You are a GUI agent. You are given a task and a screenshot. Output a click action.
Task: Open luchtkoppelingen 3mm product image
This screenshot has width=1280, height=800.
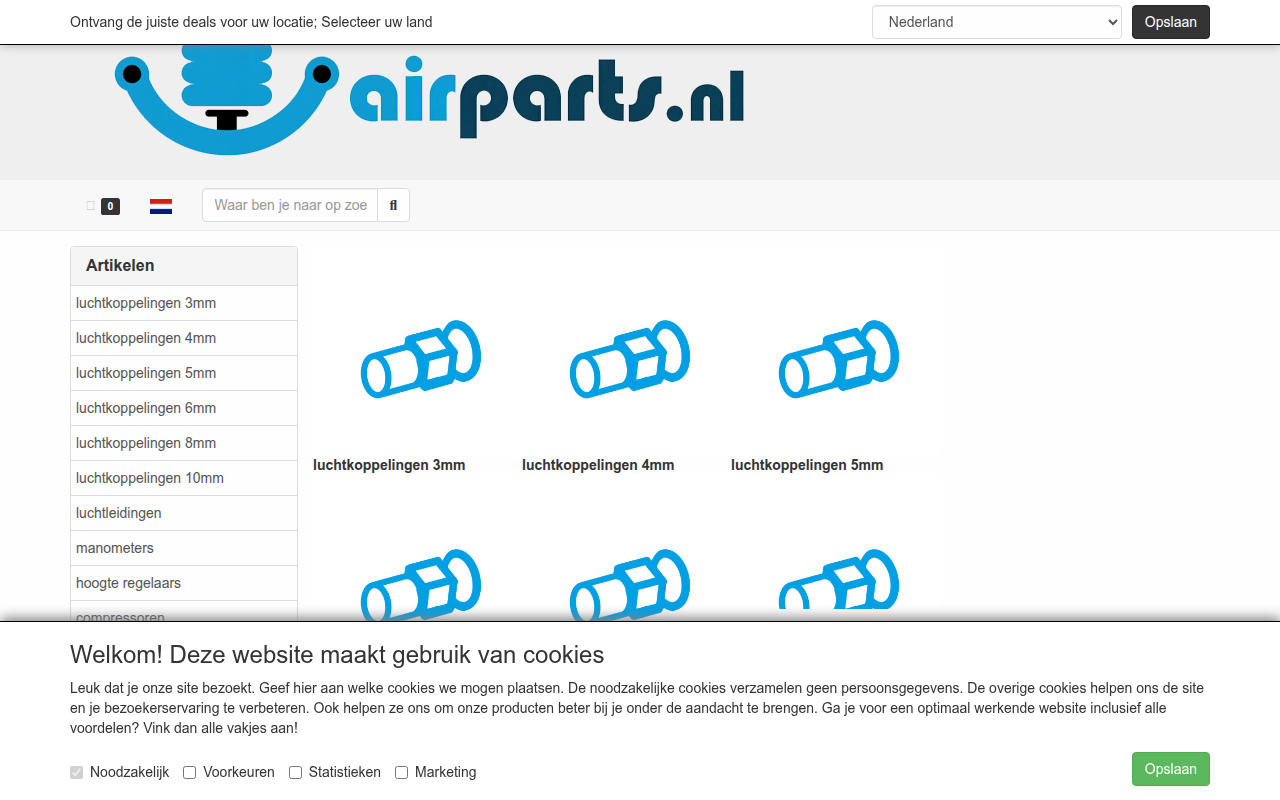pyautogui.click(x=420, y=358)
